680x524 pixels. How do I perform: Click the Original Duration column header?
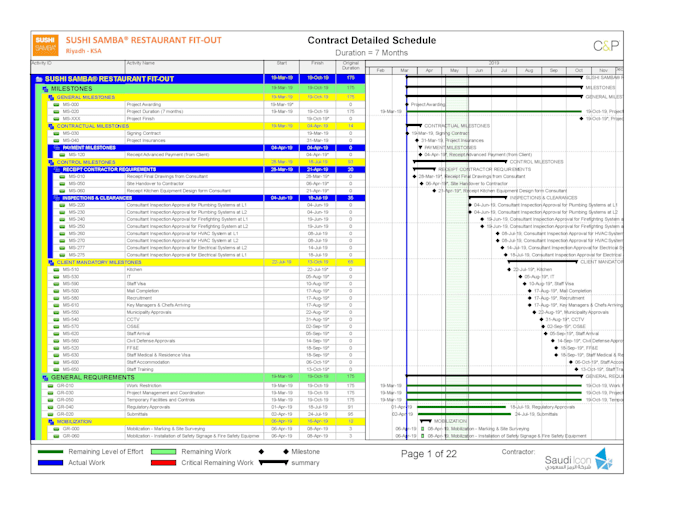(350, 67)
